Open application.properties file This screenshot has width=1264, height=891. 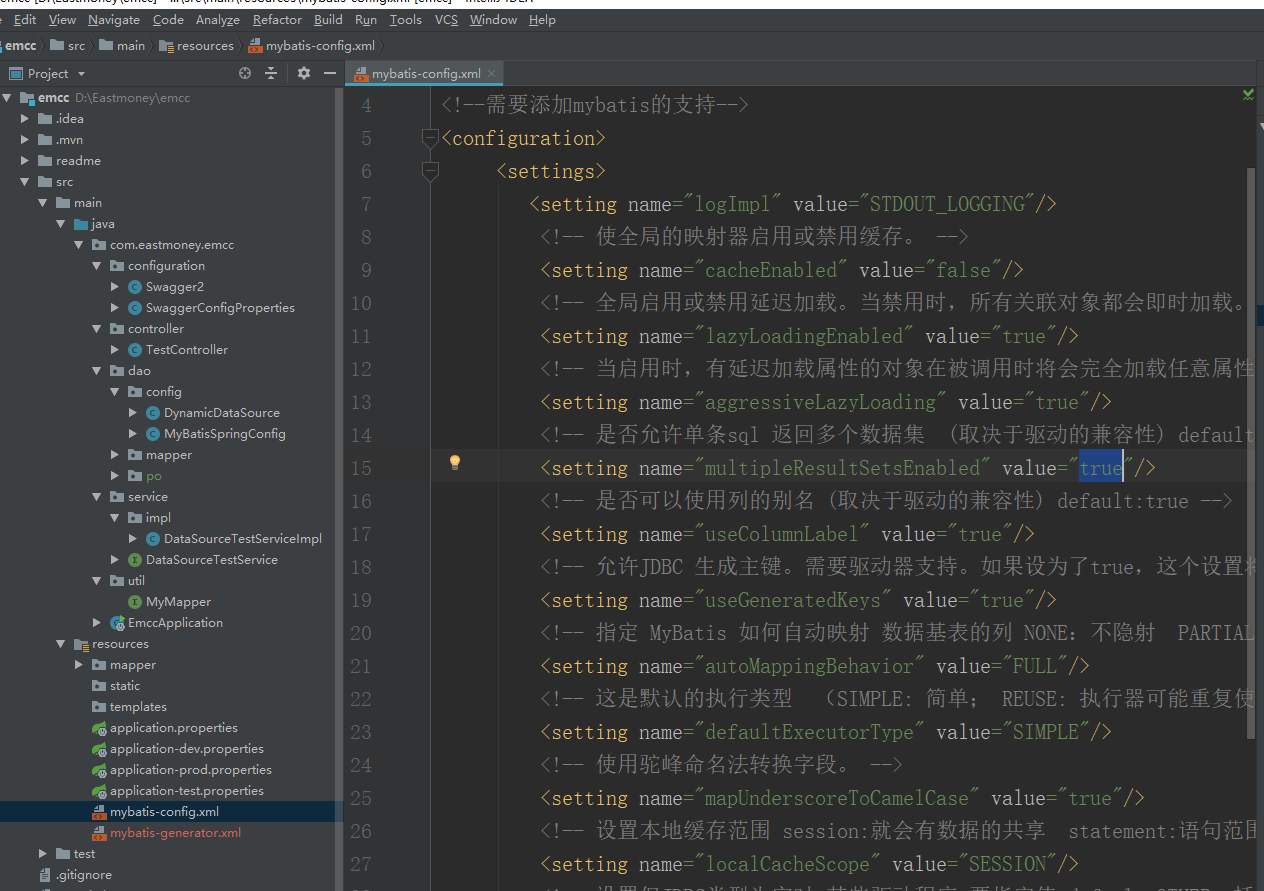tap(174, 728)
